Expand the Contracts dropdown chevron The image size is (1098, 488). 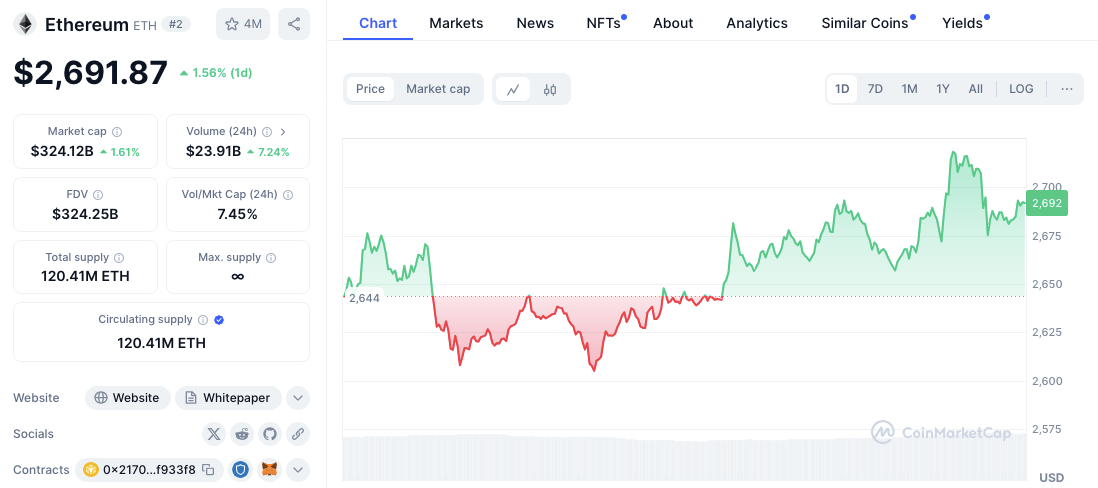click(298, 470)
